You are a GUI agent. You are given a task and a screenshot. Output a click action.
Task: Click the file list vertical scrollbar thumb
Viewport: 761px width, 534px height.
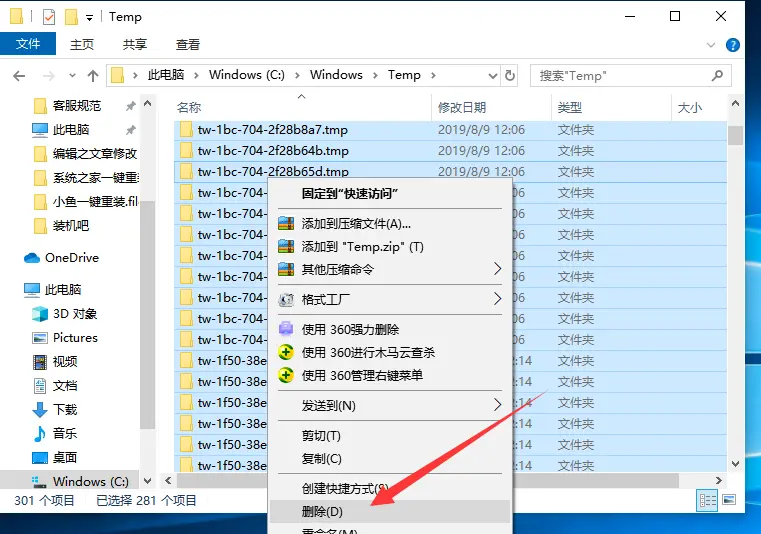click(735, 135)
